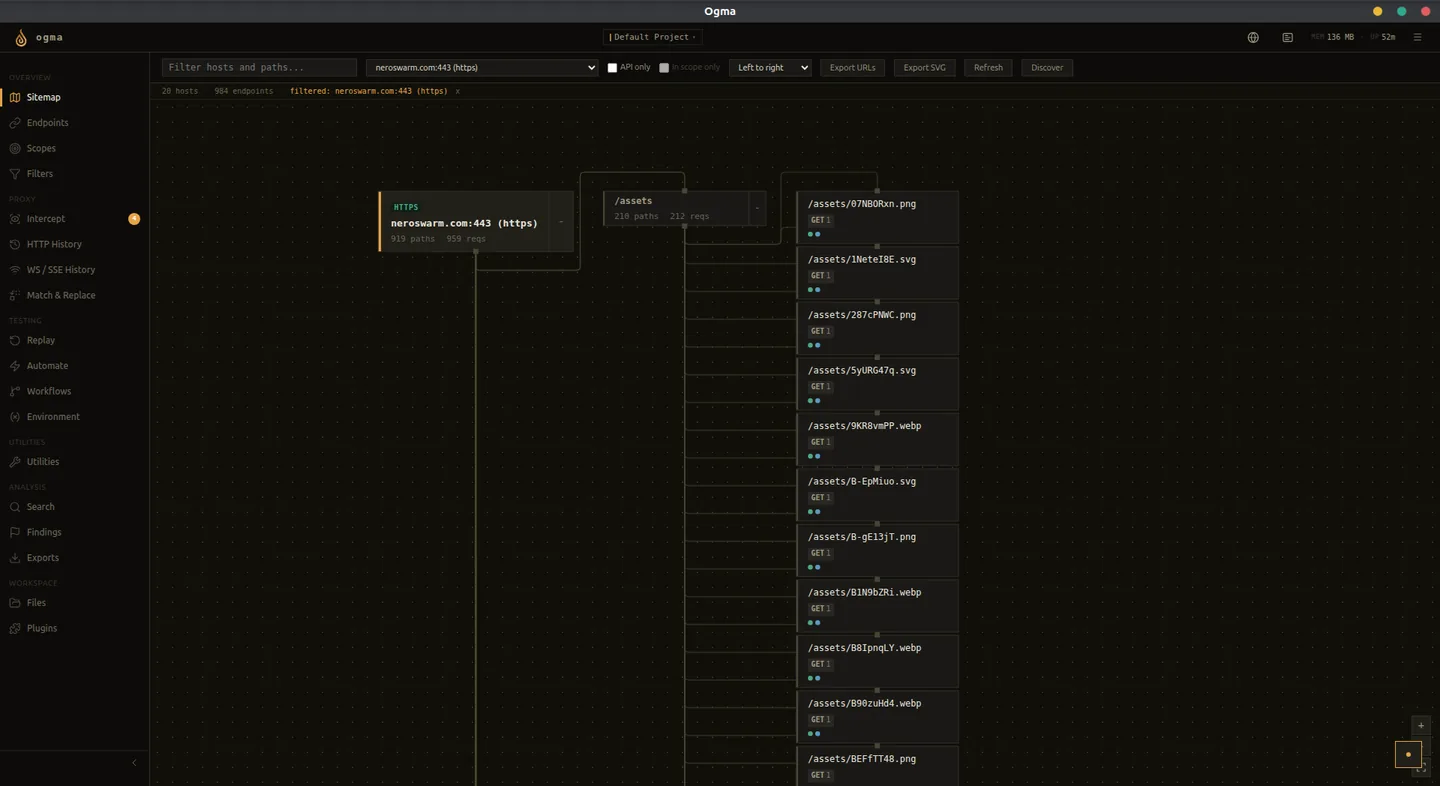Click the 984 endpoints count text
Viewport: 1440px width, 786px height.
click(x=244, y=91)
